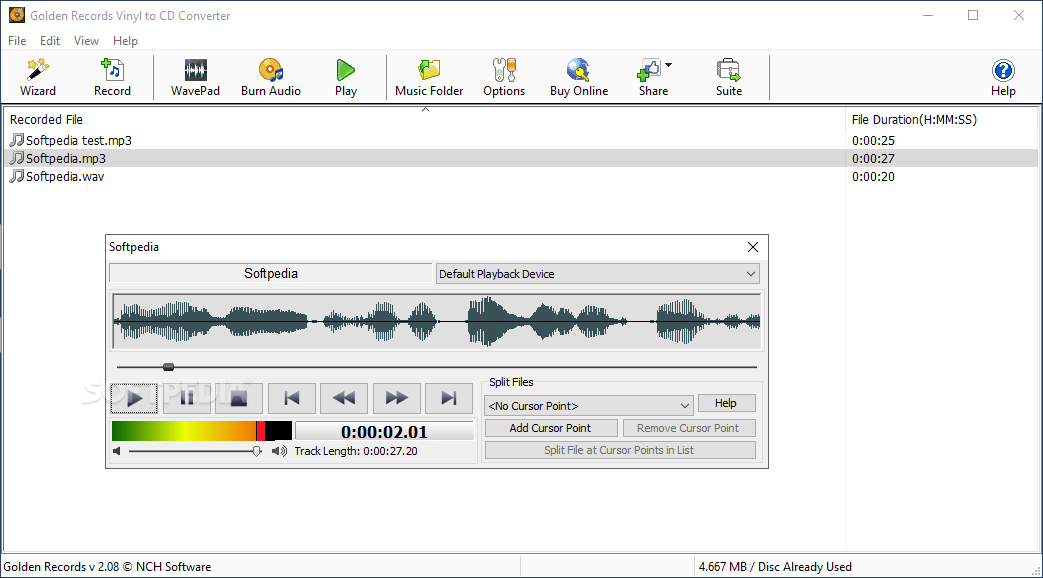Image resolution: width=1043 pixels, height=578 pixels.
Task: Click the 0:00:02.01 time display
Action: [384, 432]
